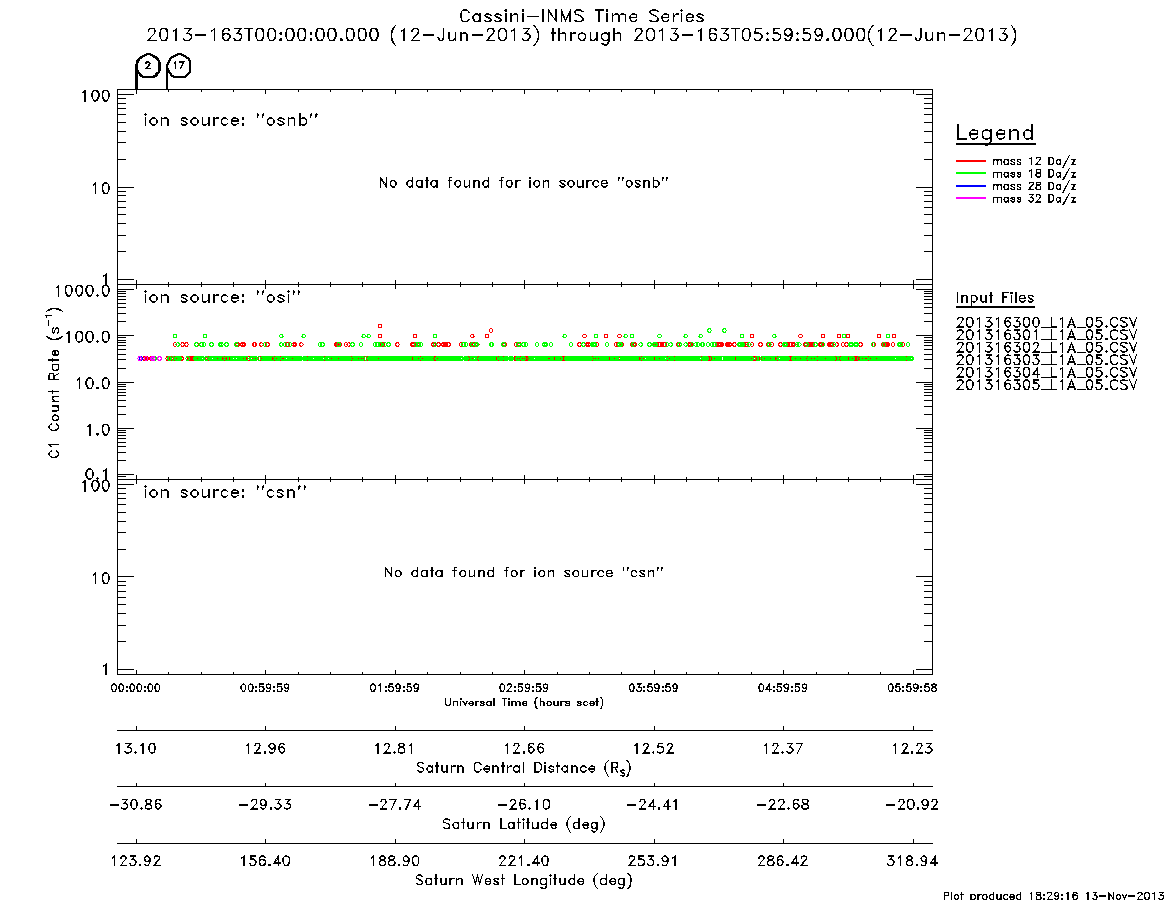Click the 01:59:59 time tick label
Image resolution: width=1165 pixels, height=900 pixels.
click(x=395, y=688)
